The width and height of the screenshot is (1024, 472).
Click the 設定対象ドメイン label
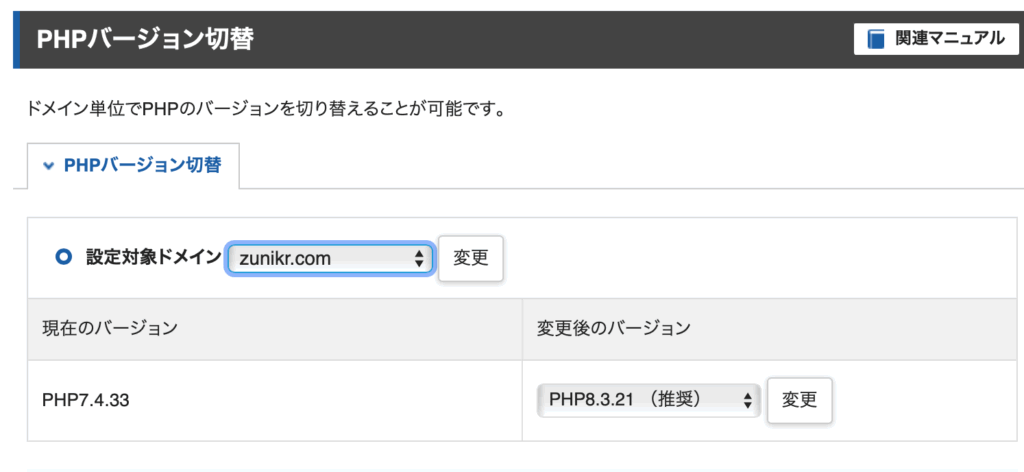pyautogui.click(x=154, y=257)
